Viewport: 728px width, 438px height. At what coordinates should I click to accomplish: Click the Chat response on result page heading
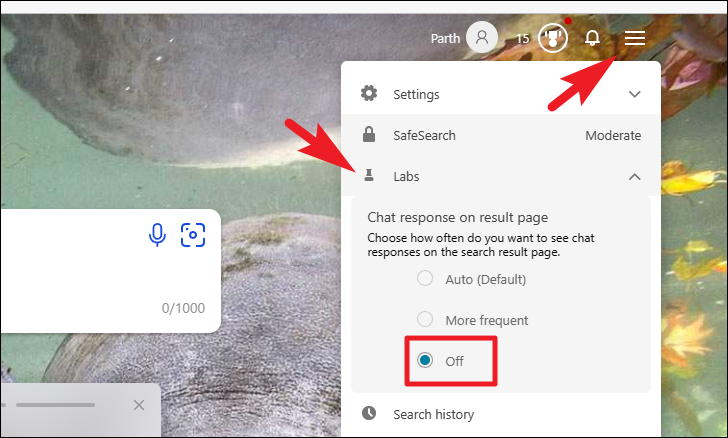pos(458,217)
